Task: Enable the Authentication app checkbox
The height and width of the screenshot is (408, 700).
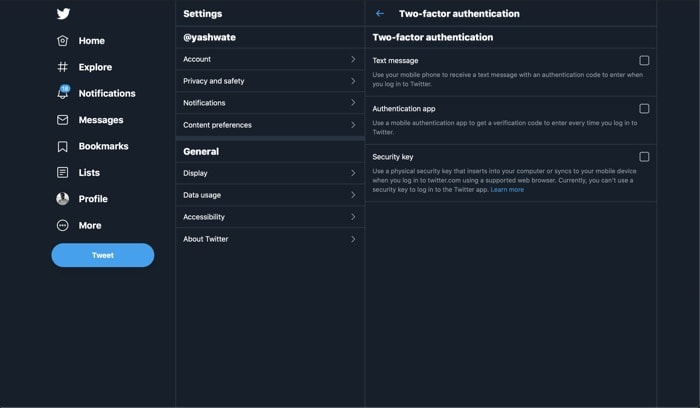Action: tap(644, 108)
